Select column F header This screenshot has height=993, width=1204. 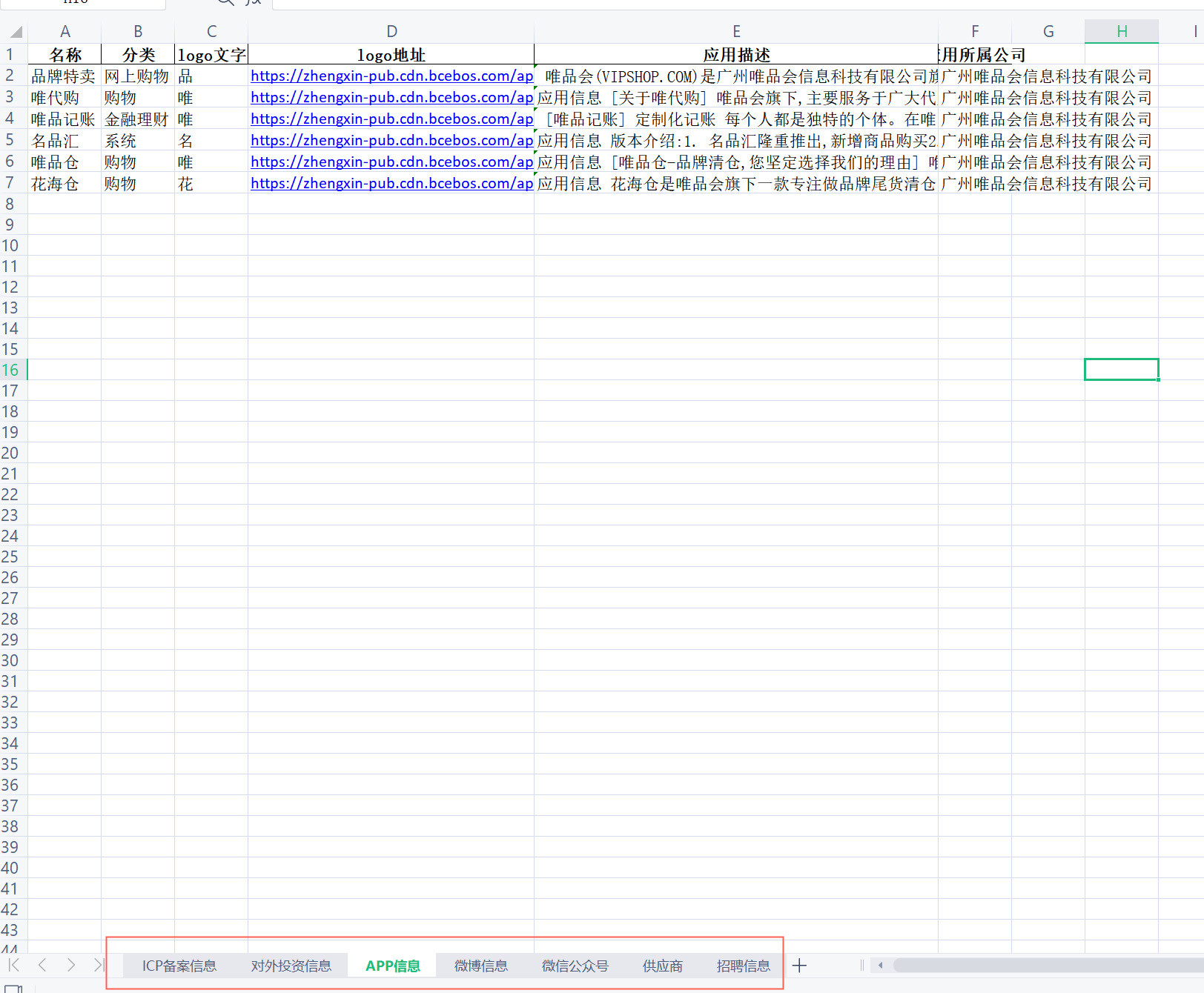tap(975, 31)
